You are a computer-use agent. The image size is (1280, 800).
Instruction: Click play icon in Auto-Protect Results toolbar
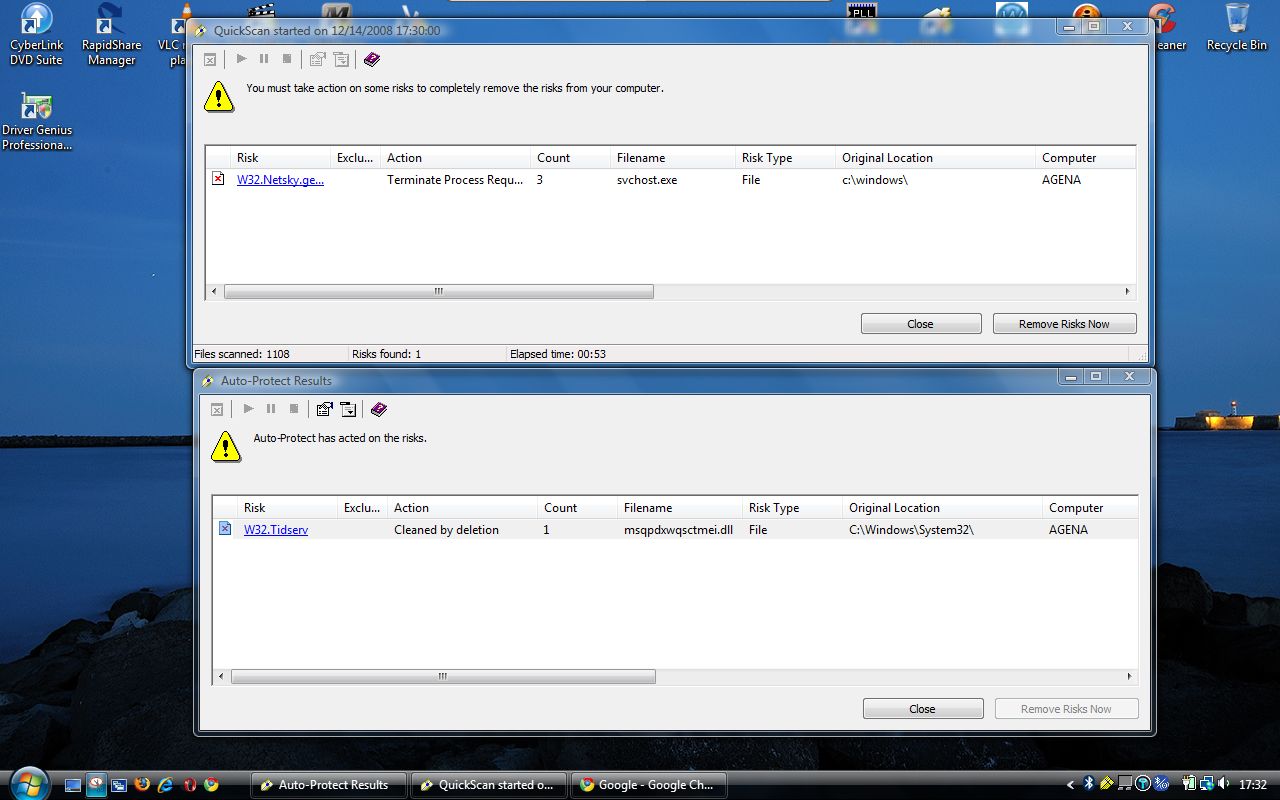tap(248, 409)
